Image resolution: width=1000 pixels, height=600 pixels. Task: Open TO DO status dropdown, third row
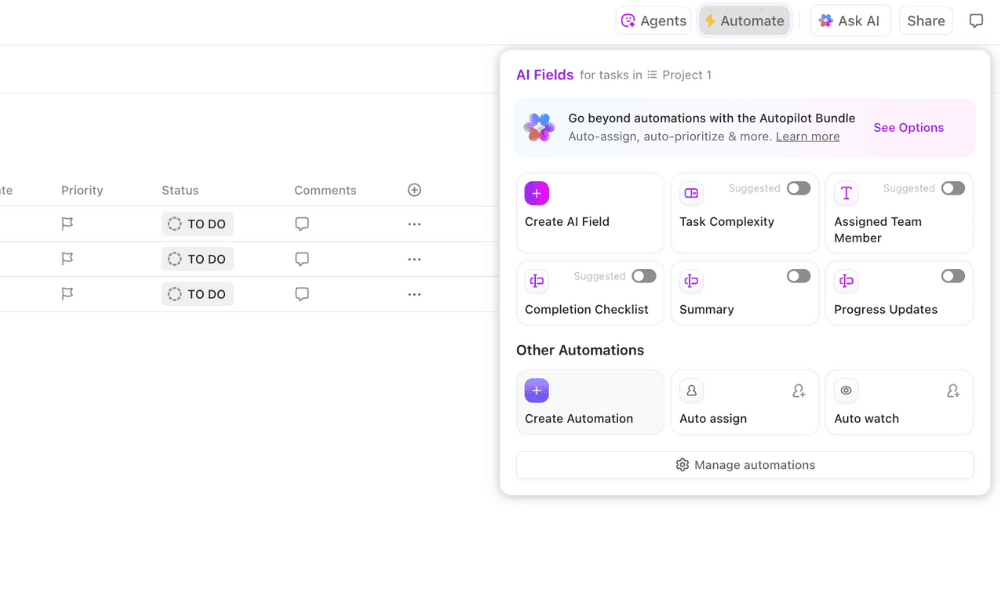coord(197,294)
